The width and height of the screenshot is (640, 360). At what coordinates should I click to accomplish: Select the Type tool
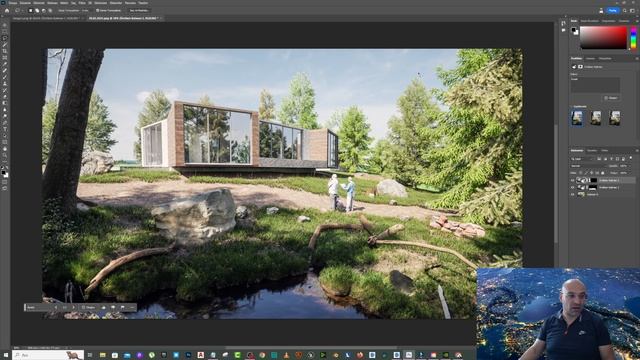(x=5, y=129)
